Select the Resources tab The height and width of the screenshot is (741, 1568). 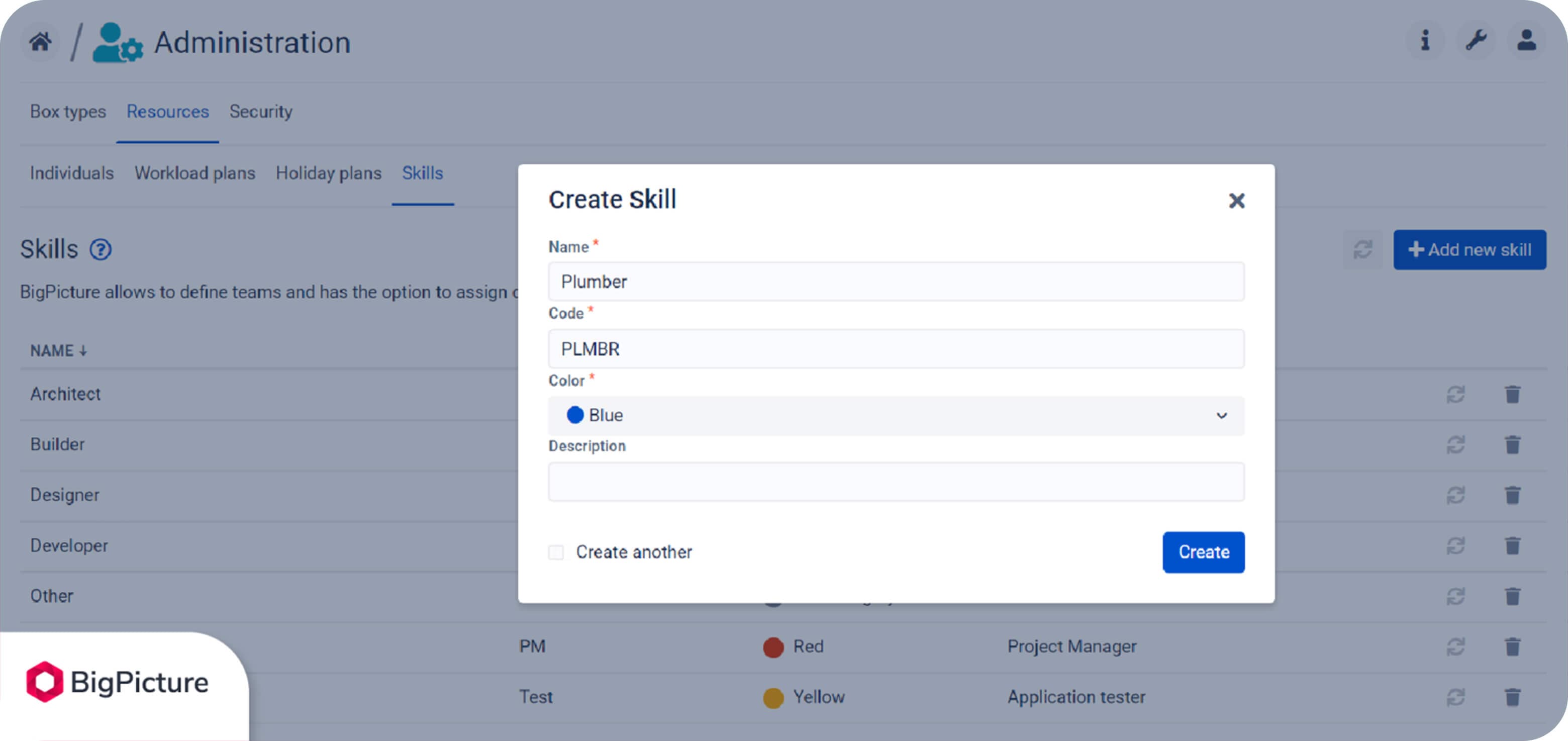(167, 112)
